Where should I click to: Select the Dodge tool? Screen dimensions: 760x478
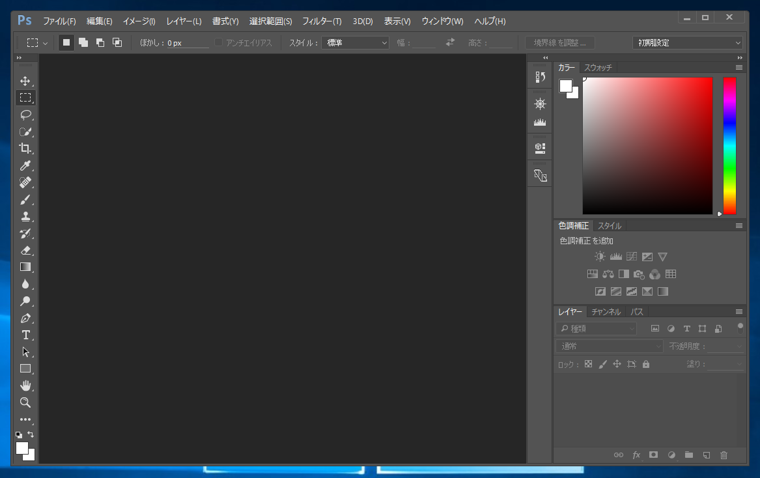[25, 301]
